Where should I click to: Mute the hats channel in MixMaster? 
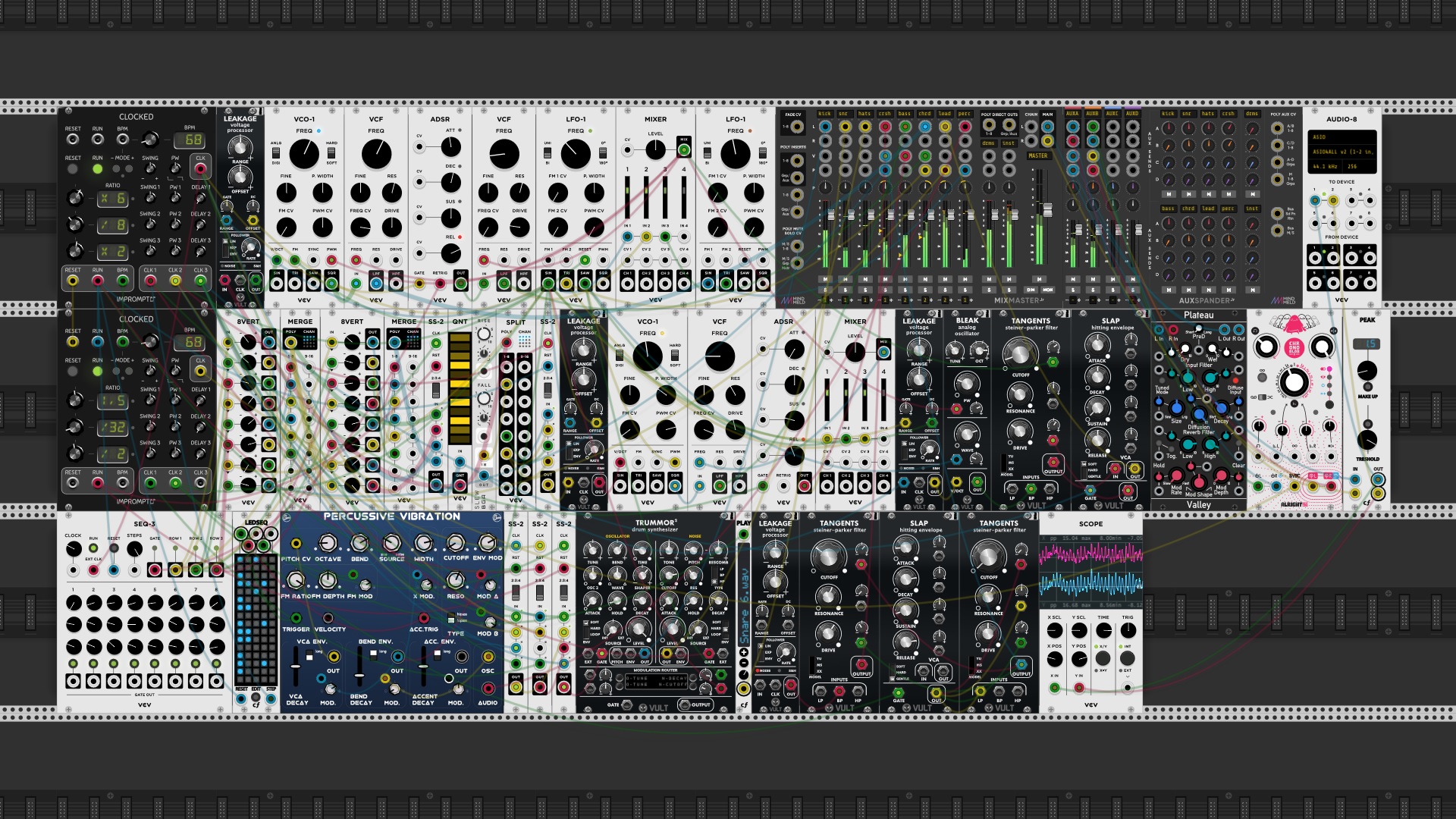(865, 279)
